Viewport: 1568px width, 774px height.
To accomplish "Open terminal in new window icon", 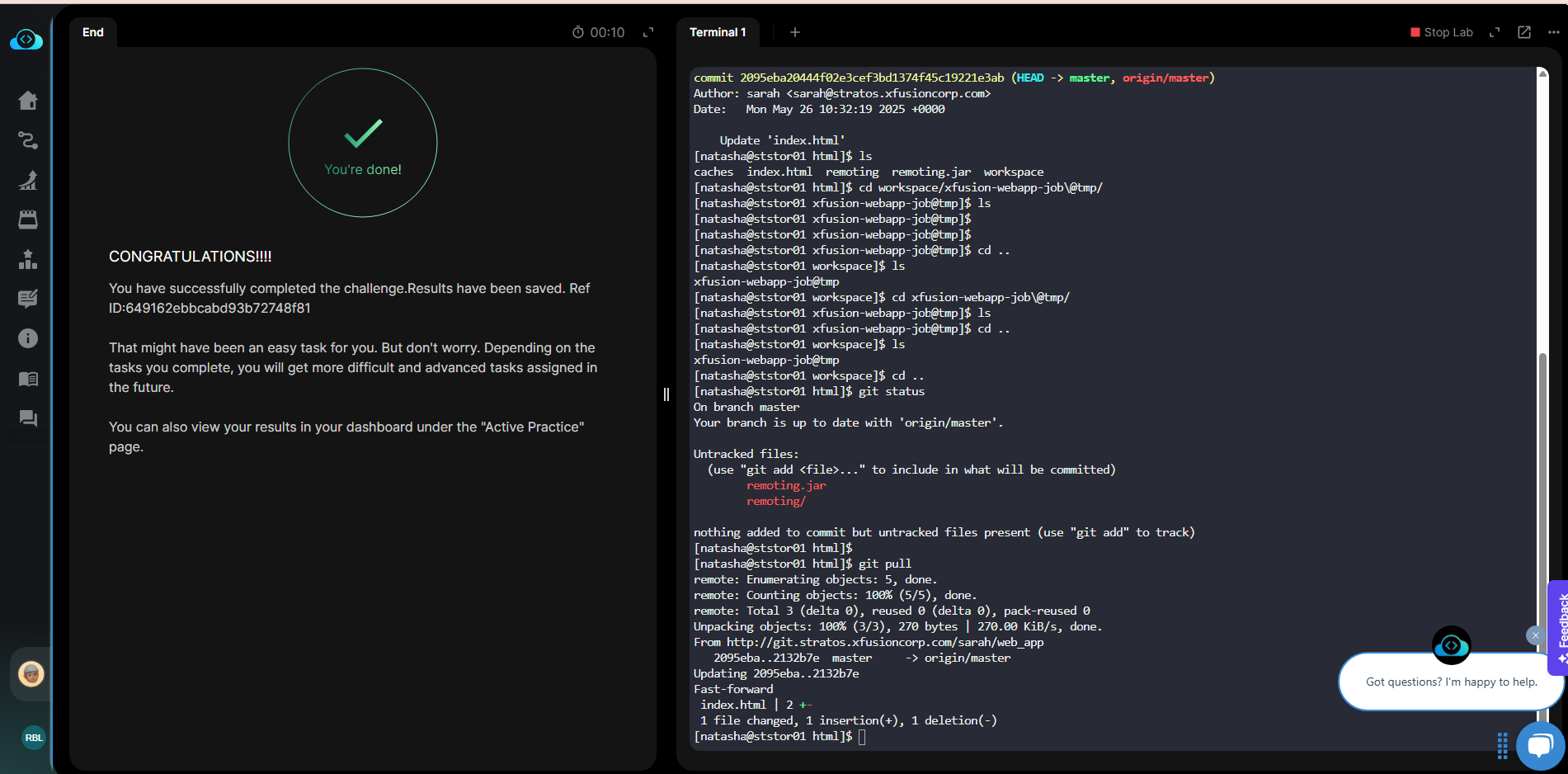I will coord(1524,32).
